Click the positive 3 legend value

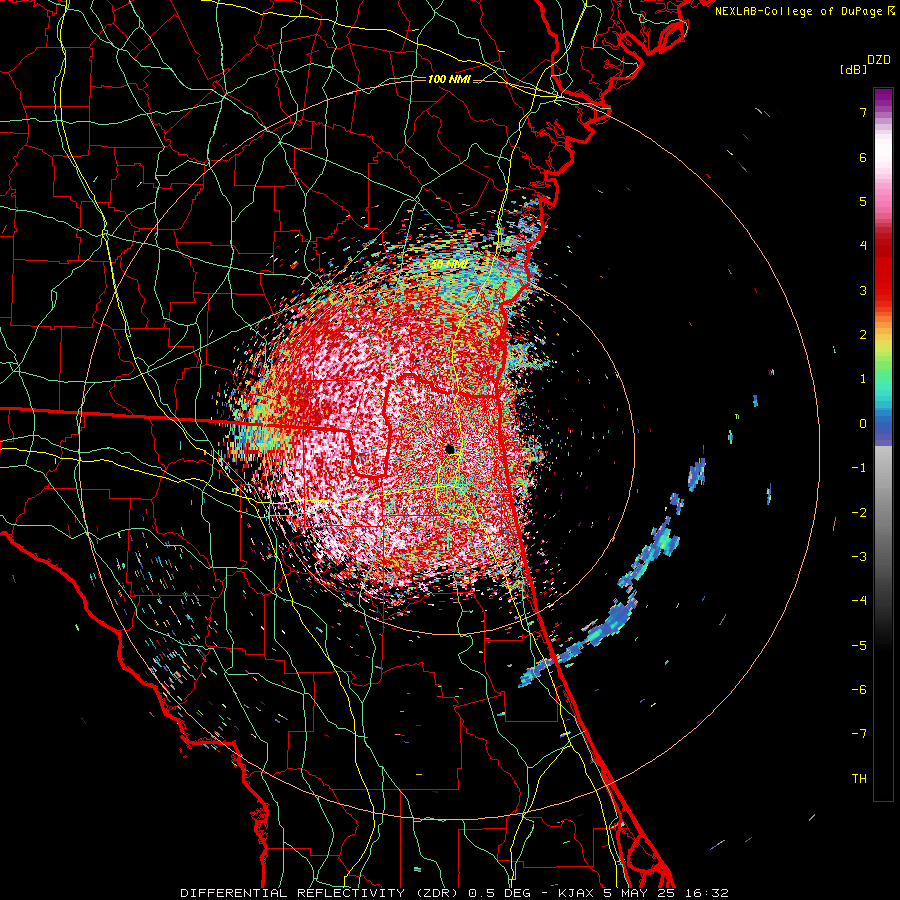point(863,290)
